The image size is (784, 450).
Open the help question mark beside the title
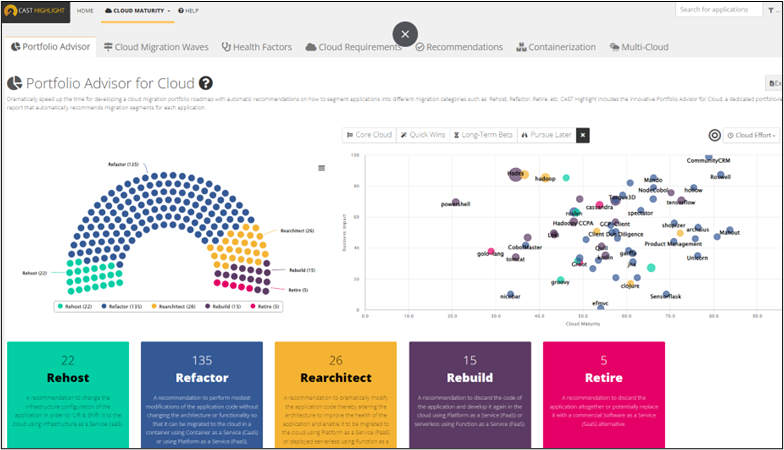point(205,84)
